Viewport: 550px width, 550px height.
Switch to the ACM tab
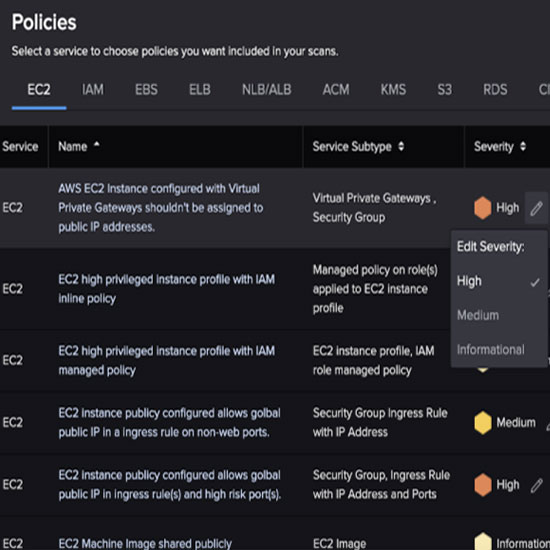click(336, 90)
